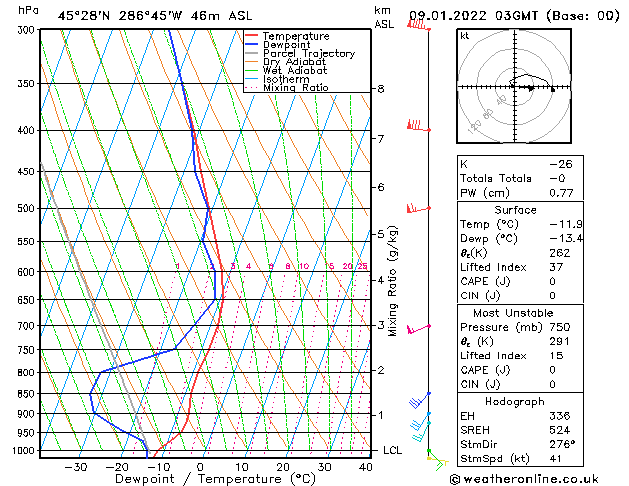Click the red wind barb at 400 hPa
629x486 pixels.
419,126
